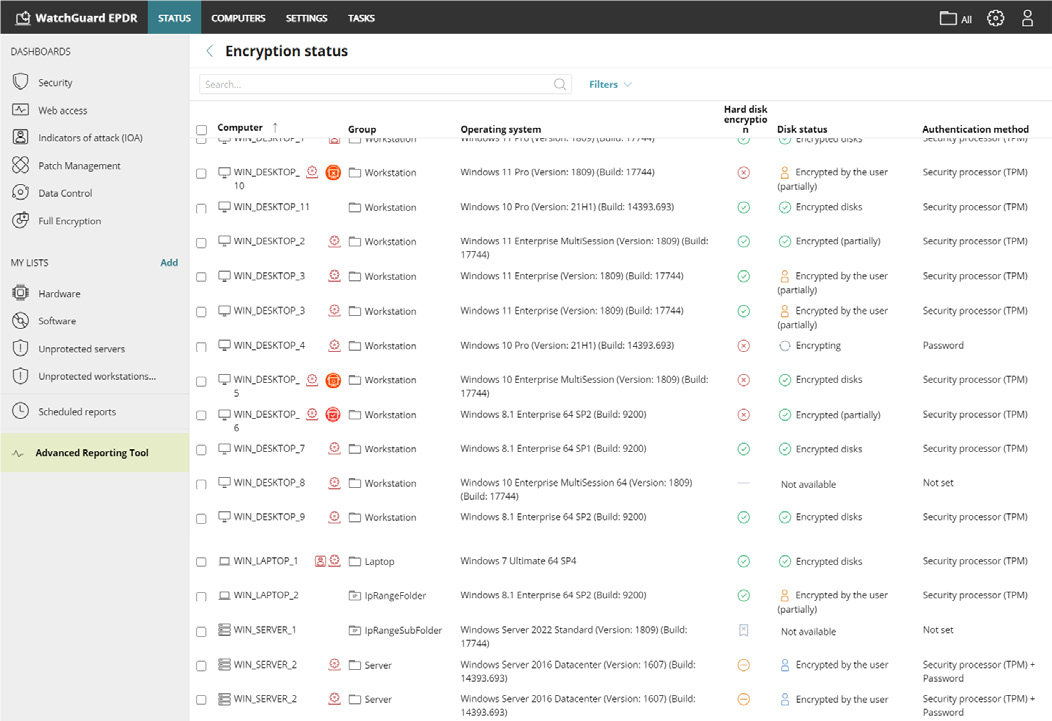Open the COMPUTERS tab
This screenshot has width=1052, height=721.
[238, 18]
